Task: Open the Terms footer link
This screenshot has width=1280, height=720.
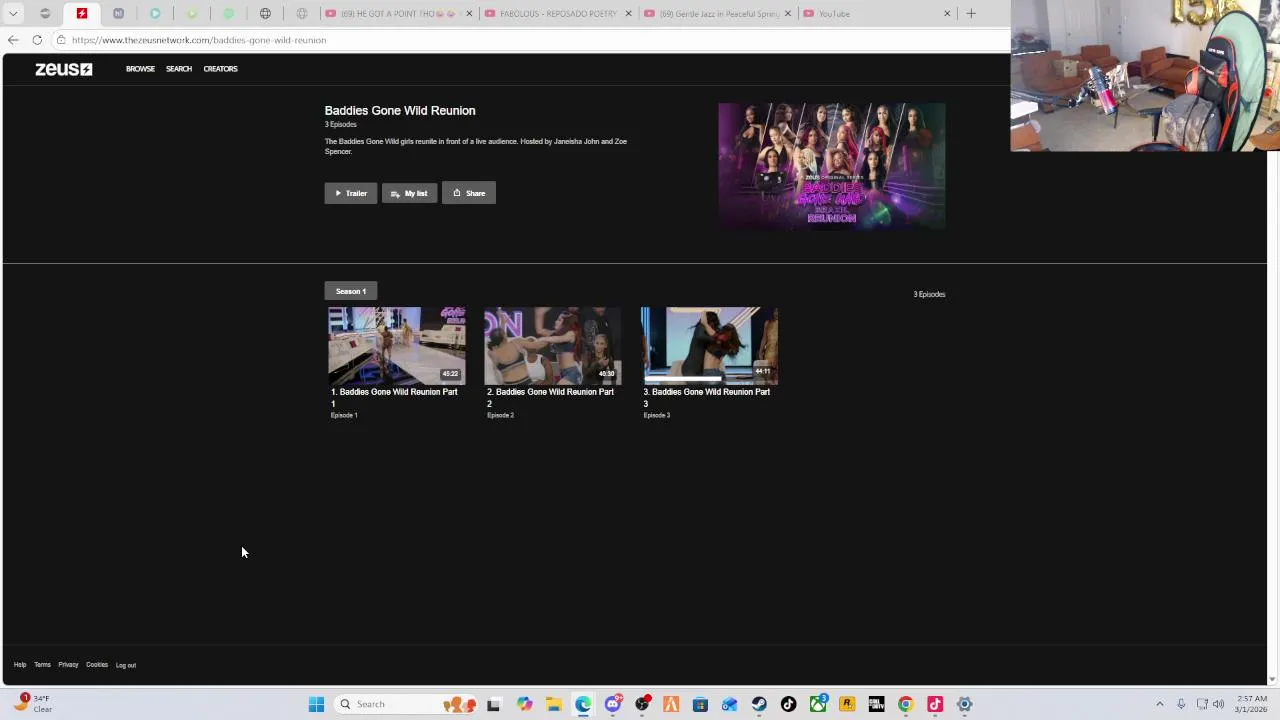Action: pos(42,665)
